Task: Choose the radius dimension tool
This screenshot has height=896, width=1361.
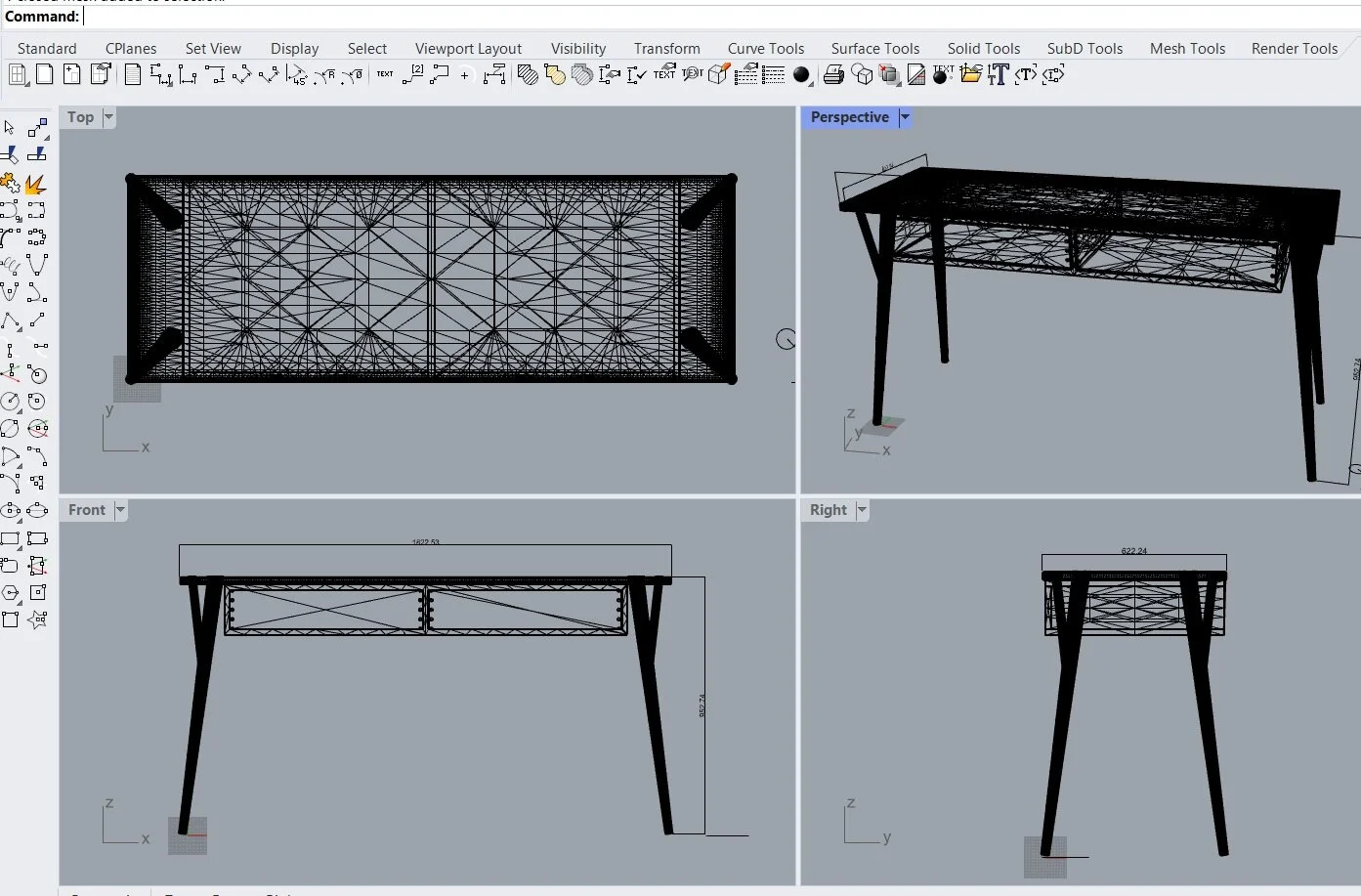Action: point(324,75)
